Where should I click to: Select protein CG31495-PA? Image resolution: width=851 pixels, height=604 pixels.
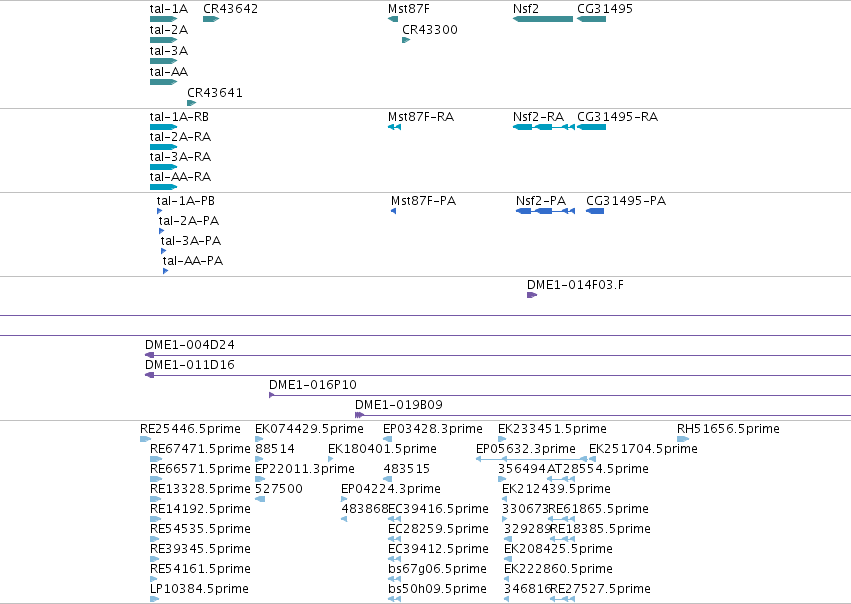pos(595,211)
